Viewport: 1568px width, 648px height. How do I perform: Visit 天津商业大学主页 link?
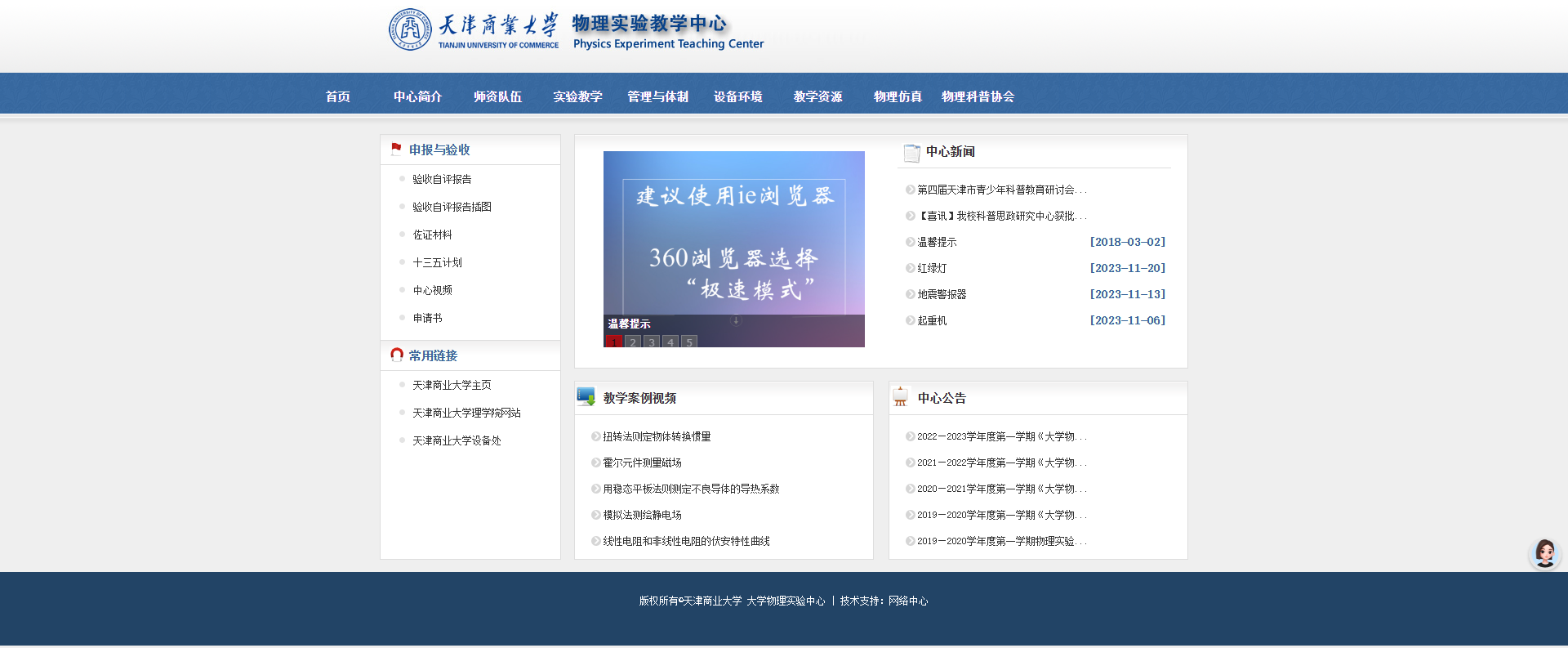click(x=452, y=385)
